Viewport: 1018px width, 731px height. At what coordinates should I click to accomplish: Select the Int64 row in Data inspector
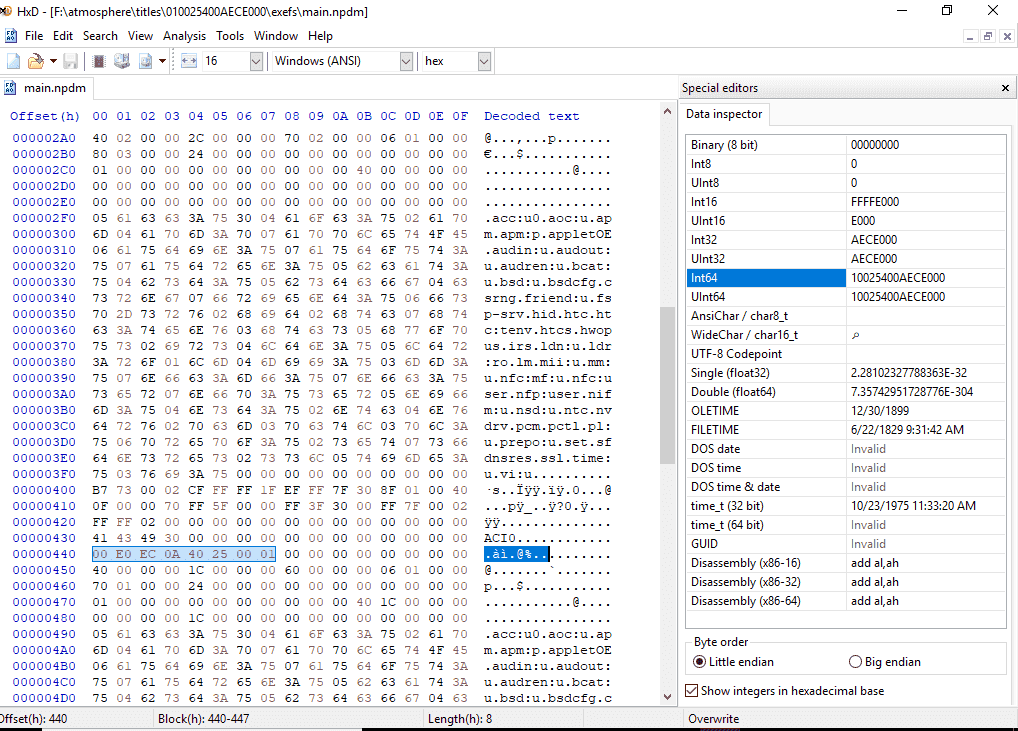[x=845, y=278]
